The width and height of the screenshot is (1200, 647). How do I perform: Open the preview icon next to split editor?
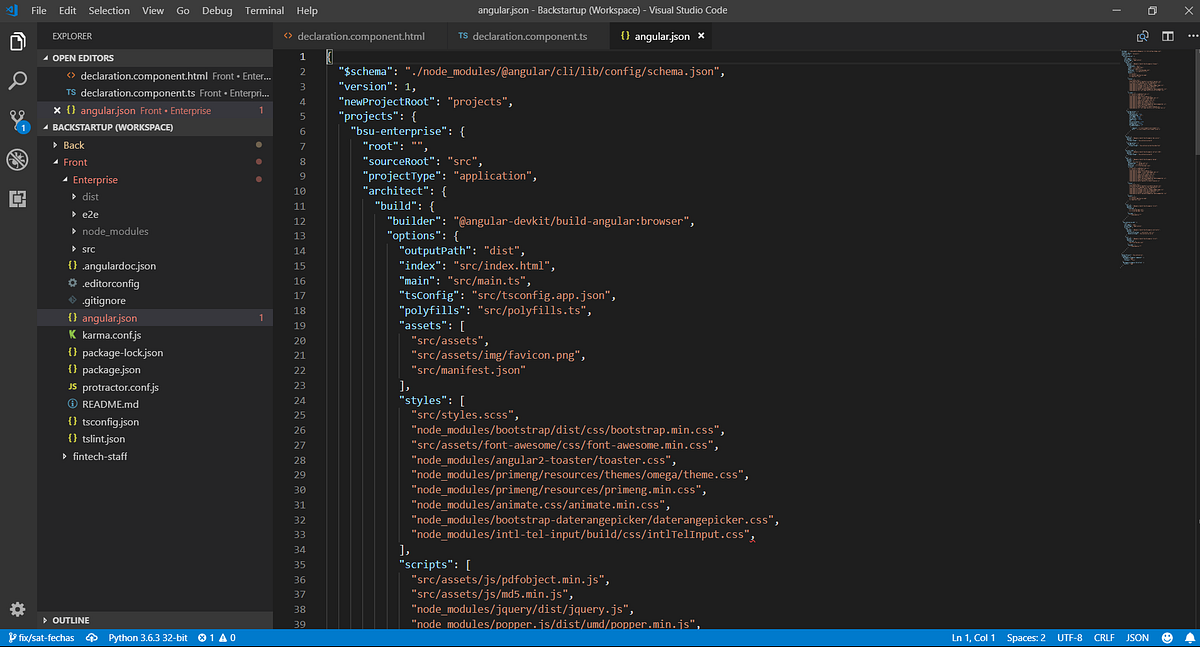point(1142,34)
